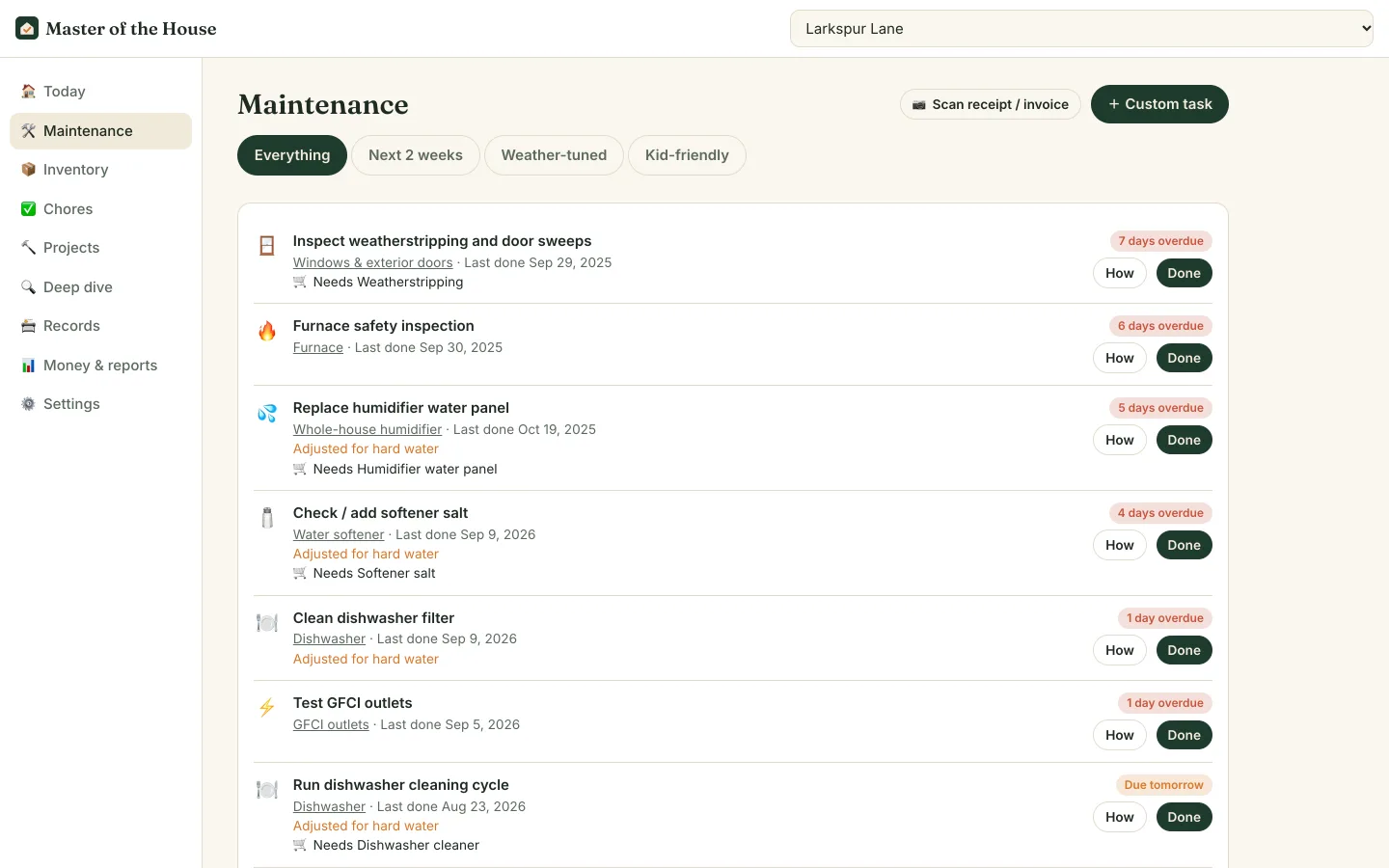Show How for weatherstripping inspection
1389x868 pixels.
(1120, 273)
